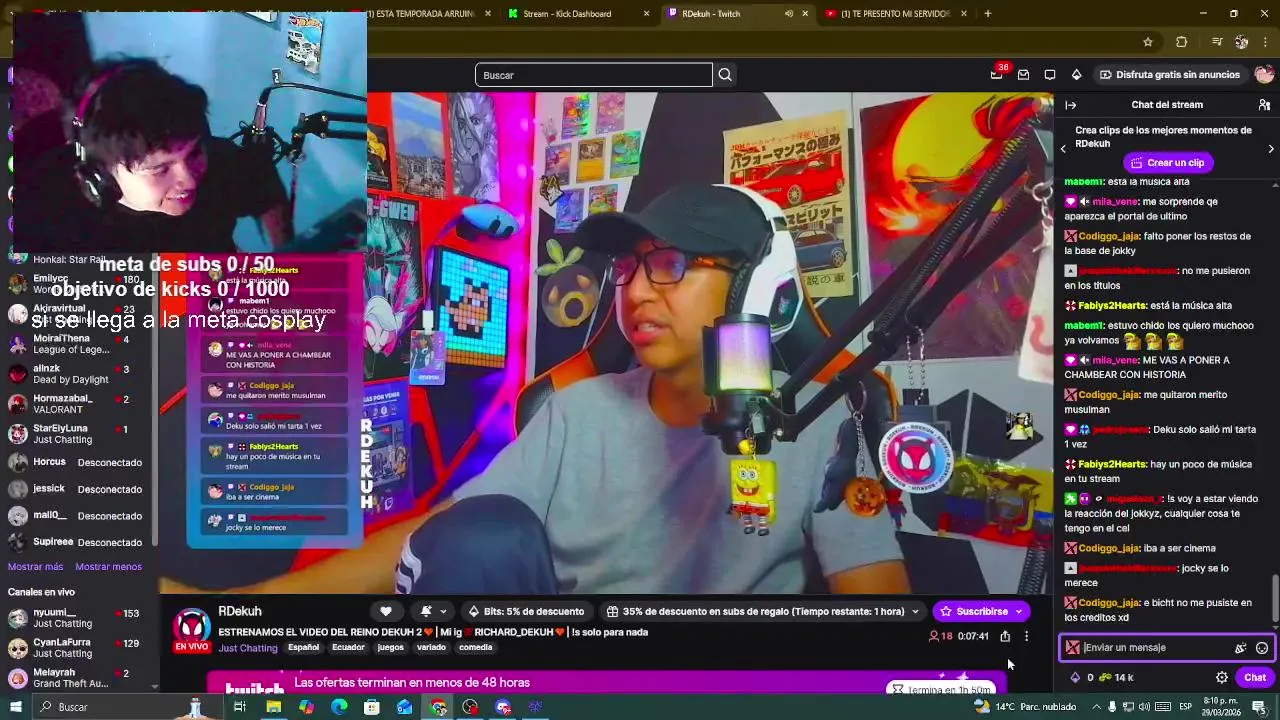Screen dimensions: 1280x720
Task: Open a new browser tab
Action: click(988, 14)
